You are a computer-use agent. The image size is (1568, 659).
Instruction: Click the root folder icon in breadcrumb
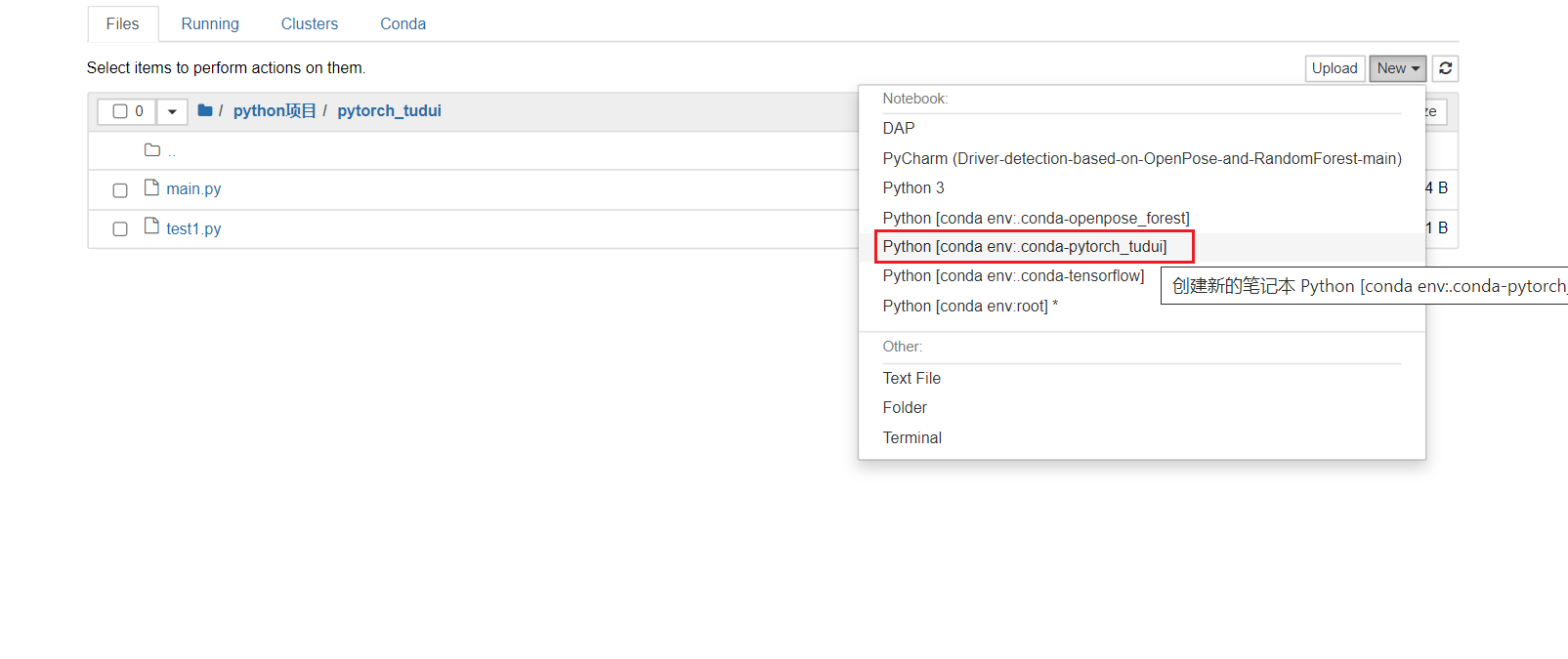[x=205, y=110]
